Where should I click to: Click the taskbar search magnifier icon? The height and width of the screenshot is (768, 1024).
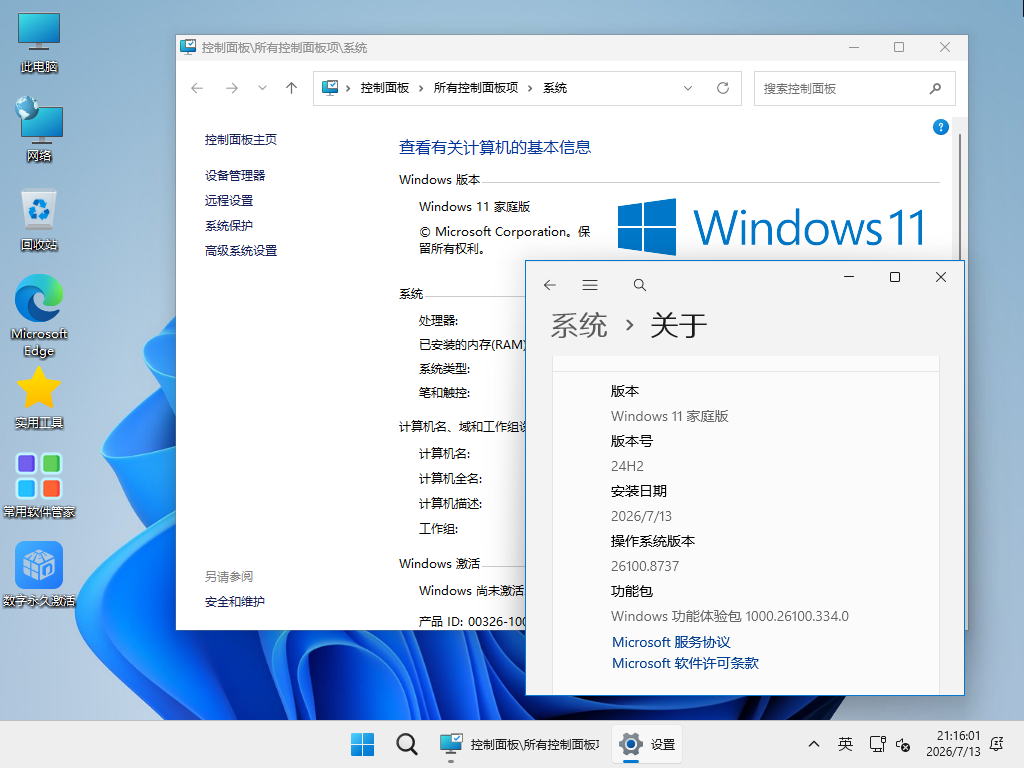(x=406, y=744)
